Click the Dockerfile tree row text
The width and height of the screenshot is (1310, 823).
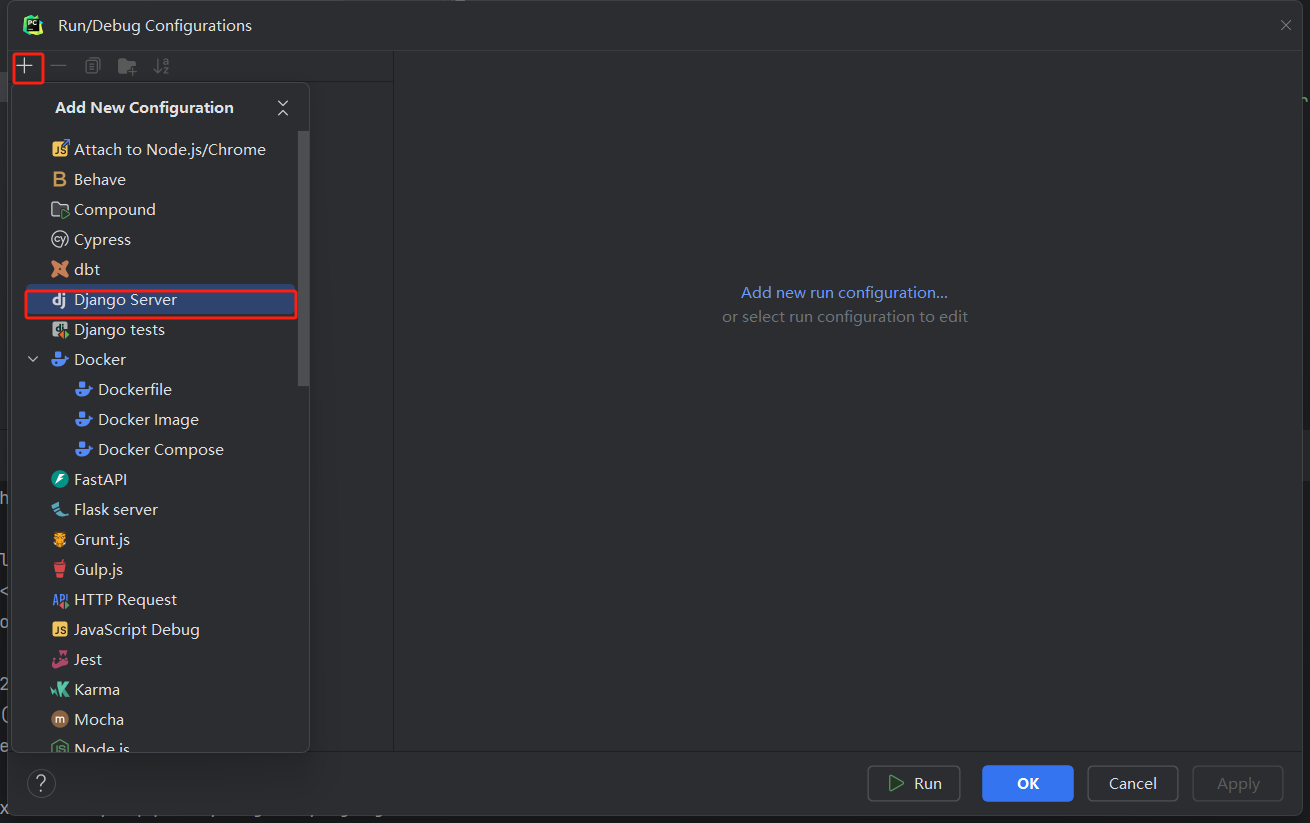coord(135,390)
